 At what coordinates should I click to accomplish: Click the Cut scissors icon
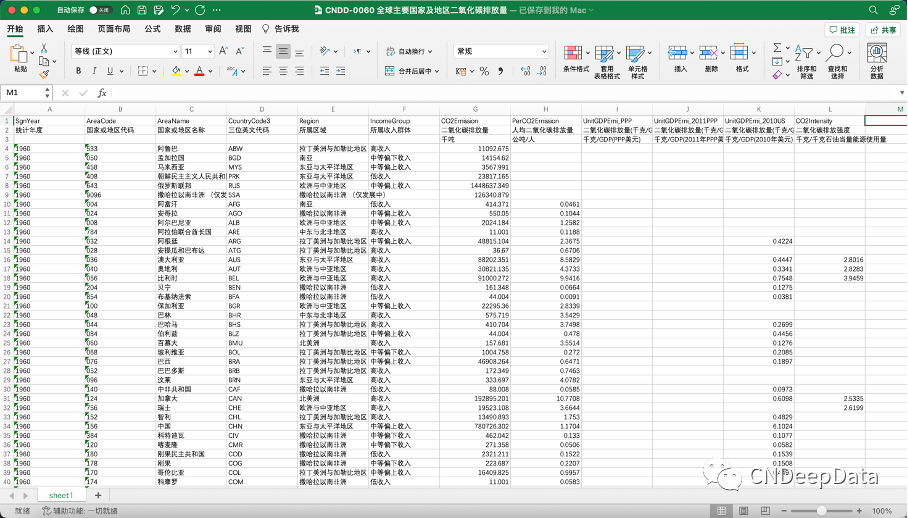tap(44, 49)
